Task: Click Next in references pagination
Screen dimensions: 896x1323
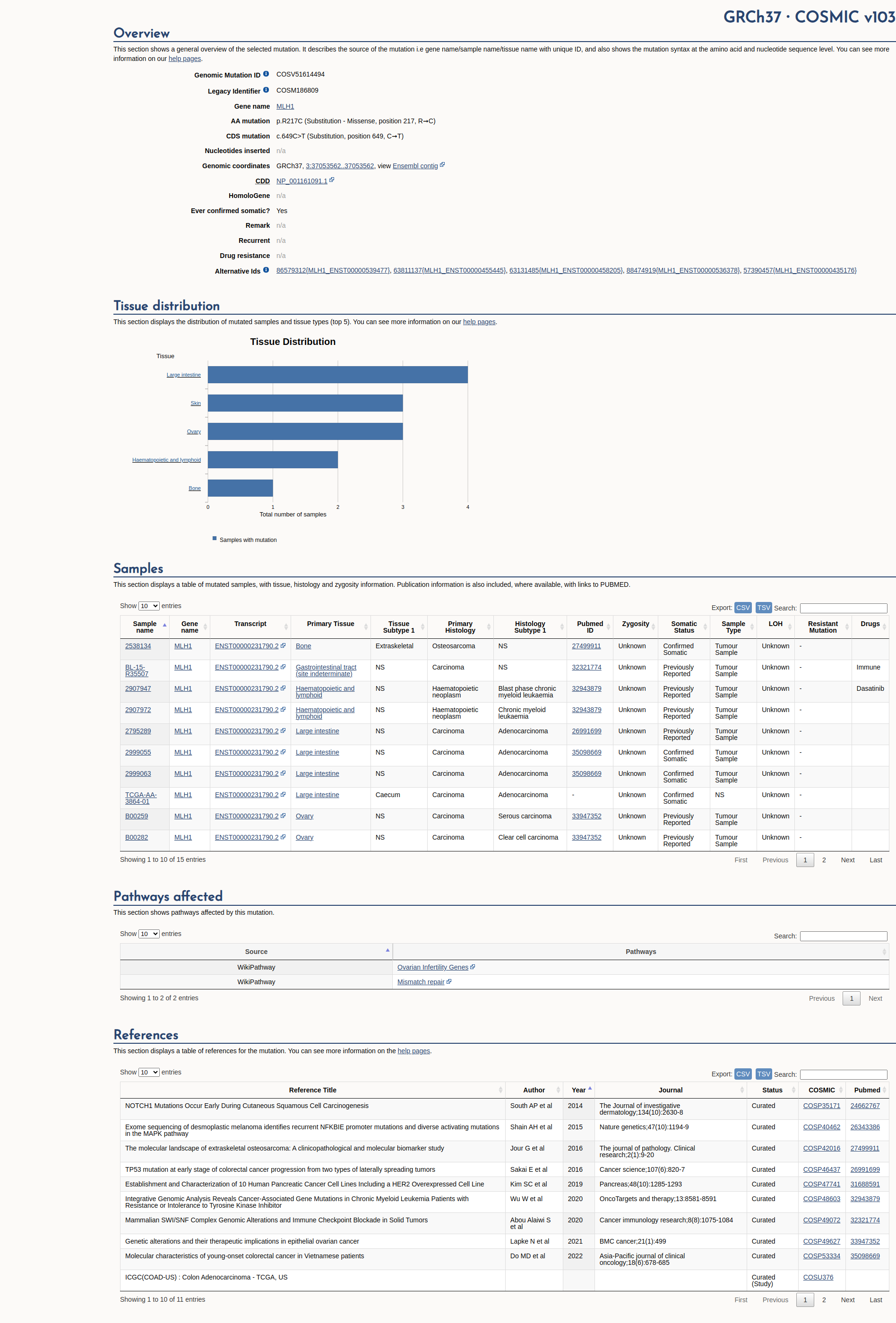Action: pos(848,1300)
